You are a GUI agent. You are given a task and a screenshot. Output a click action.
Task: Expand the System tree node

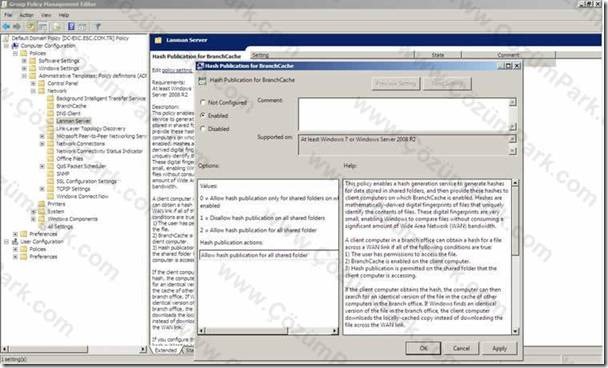pos(33,212)
